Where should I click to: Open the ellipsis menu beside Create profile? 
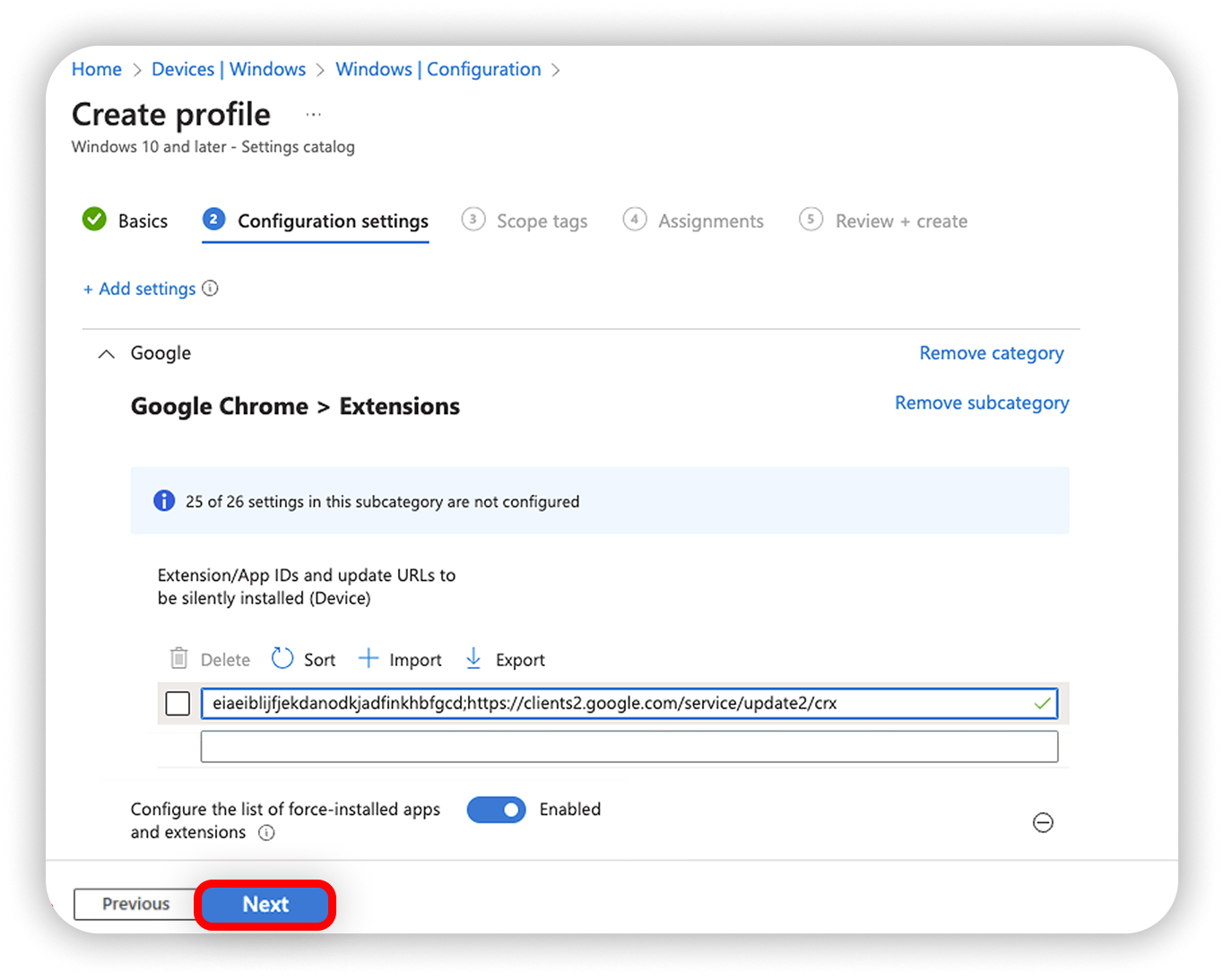click(x=313, y=115)
